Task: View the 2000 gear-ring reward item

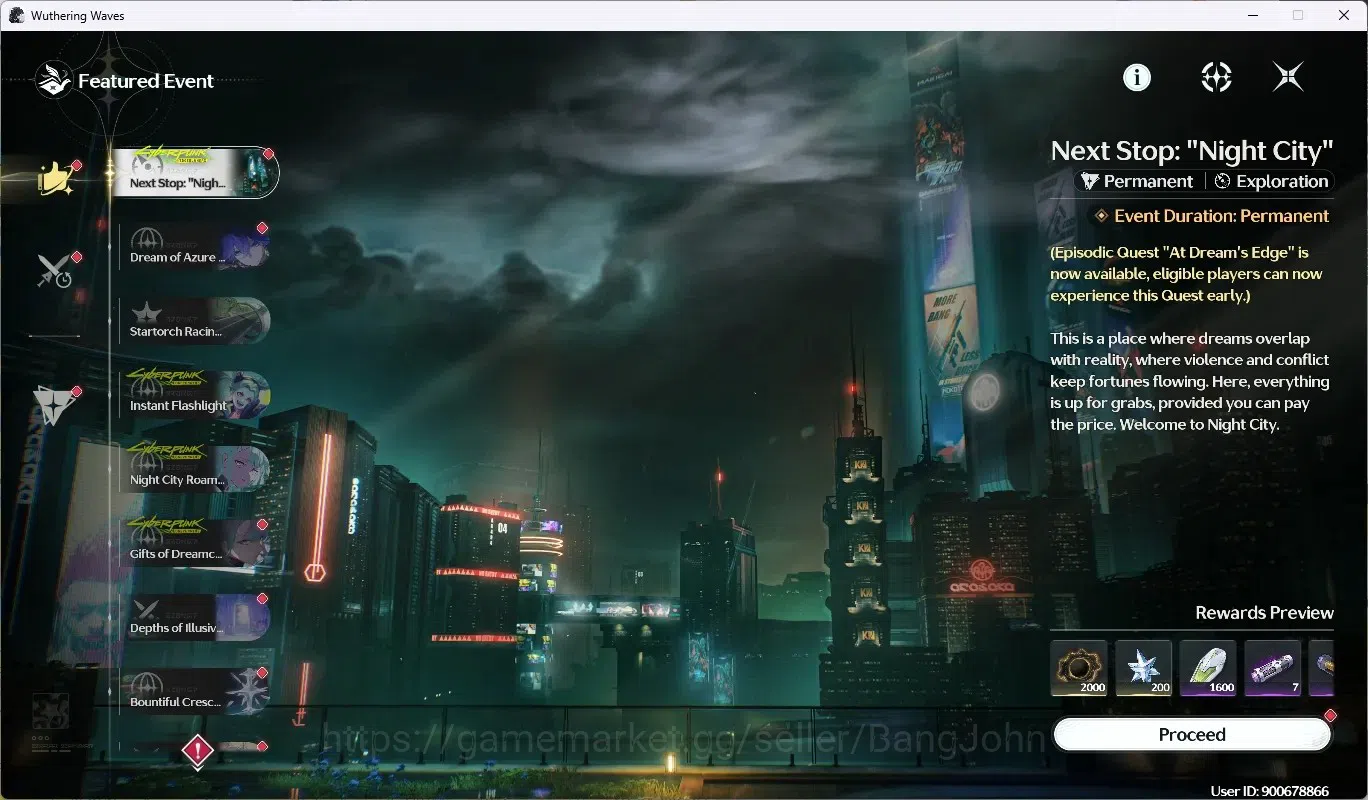Action: [x=1079, y=668]
